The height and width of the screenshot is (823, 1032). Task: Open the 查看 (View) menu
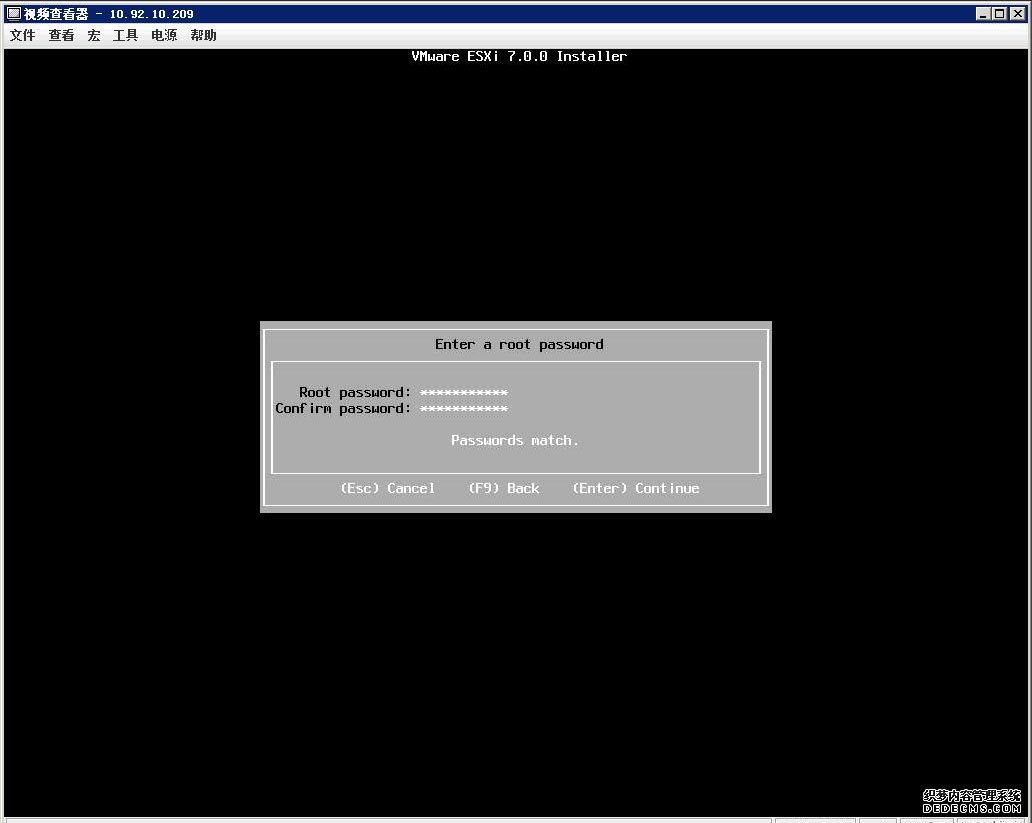tap(61, 35)
